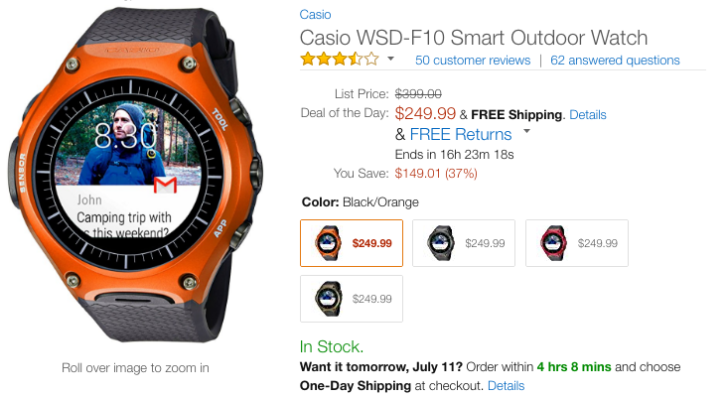Click the star rating icons
728x397 pixels.
[339, 59]
